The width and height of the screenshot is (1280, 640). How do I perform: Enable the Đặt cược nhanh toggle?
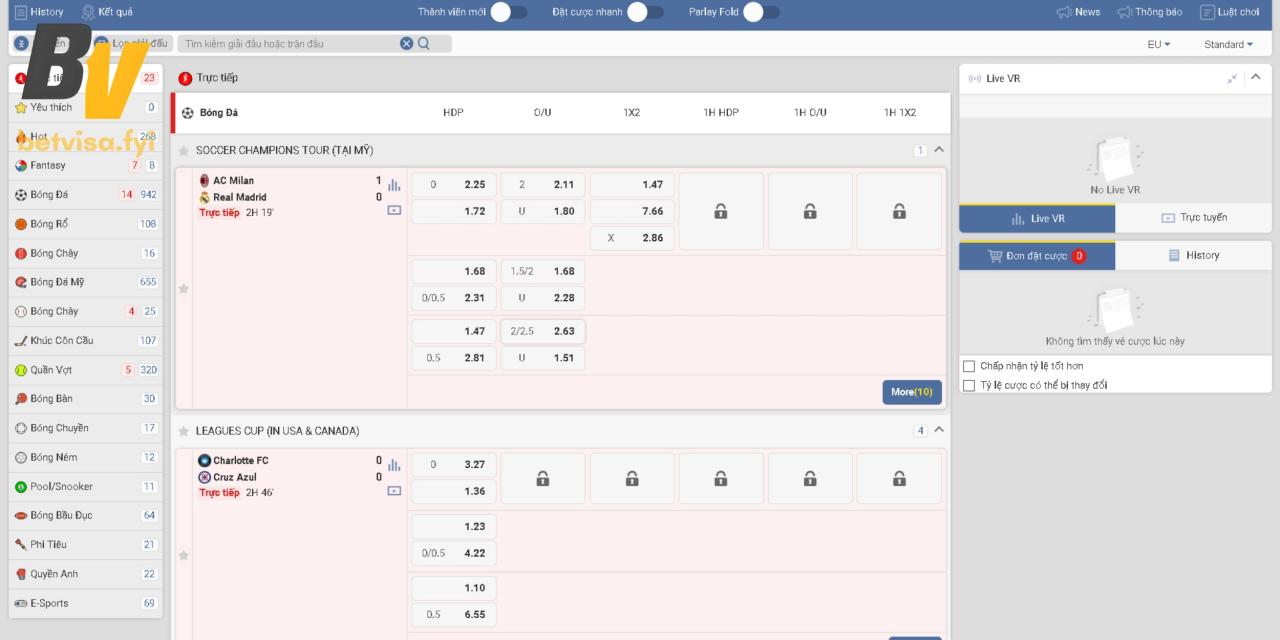coord(645,12)
